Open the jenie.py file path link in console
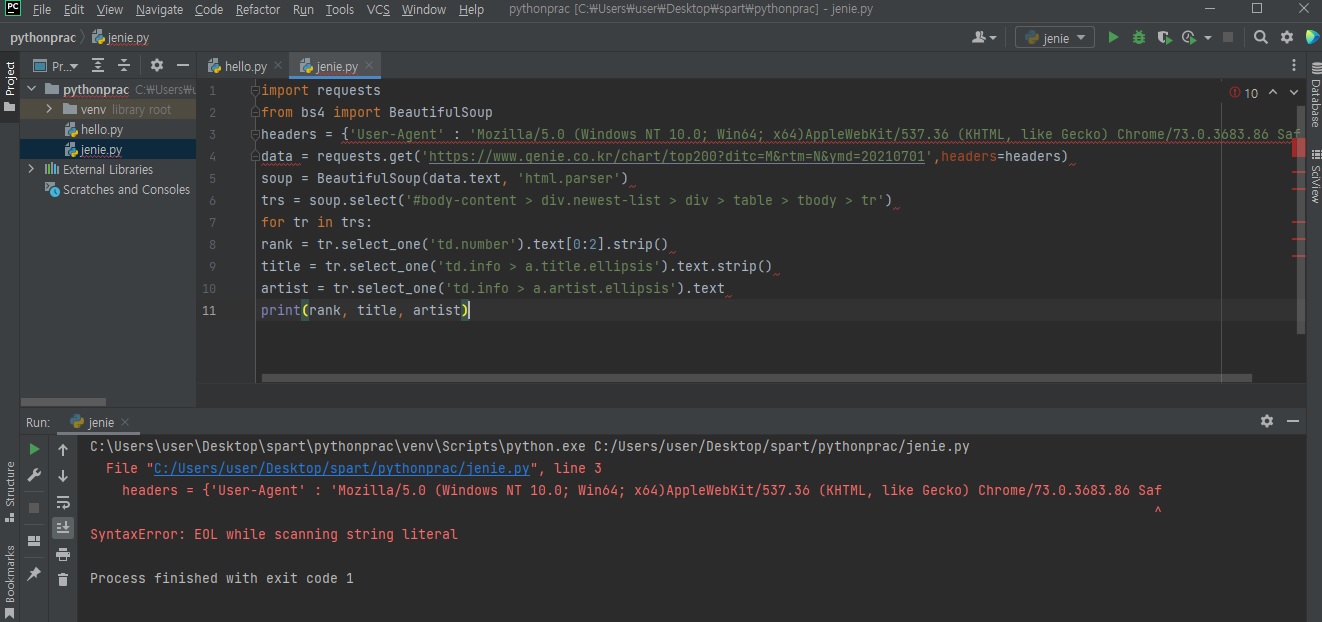The image size is (1322, 622). [x=342, y=468]
